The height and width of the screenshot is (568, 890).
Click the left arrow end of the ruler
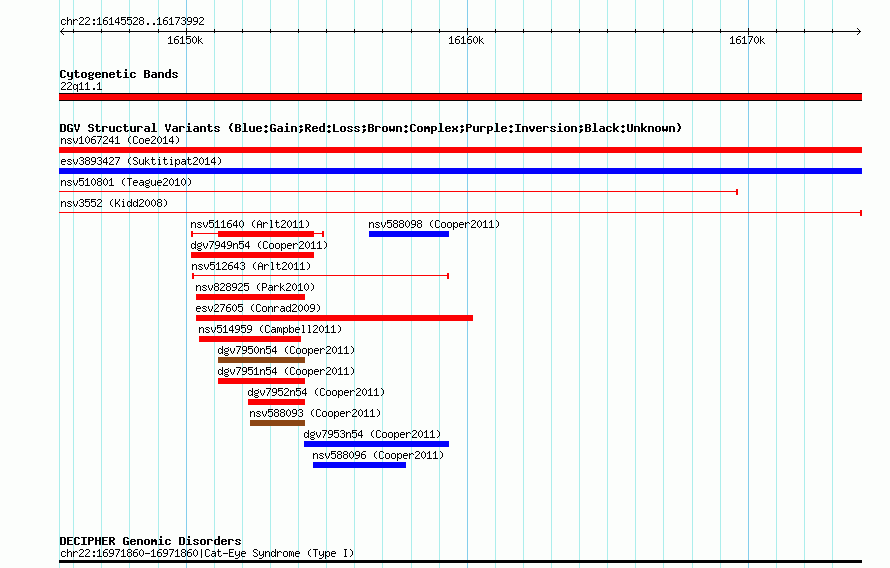tap(62, 32)
